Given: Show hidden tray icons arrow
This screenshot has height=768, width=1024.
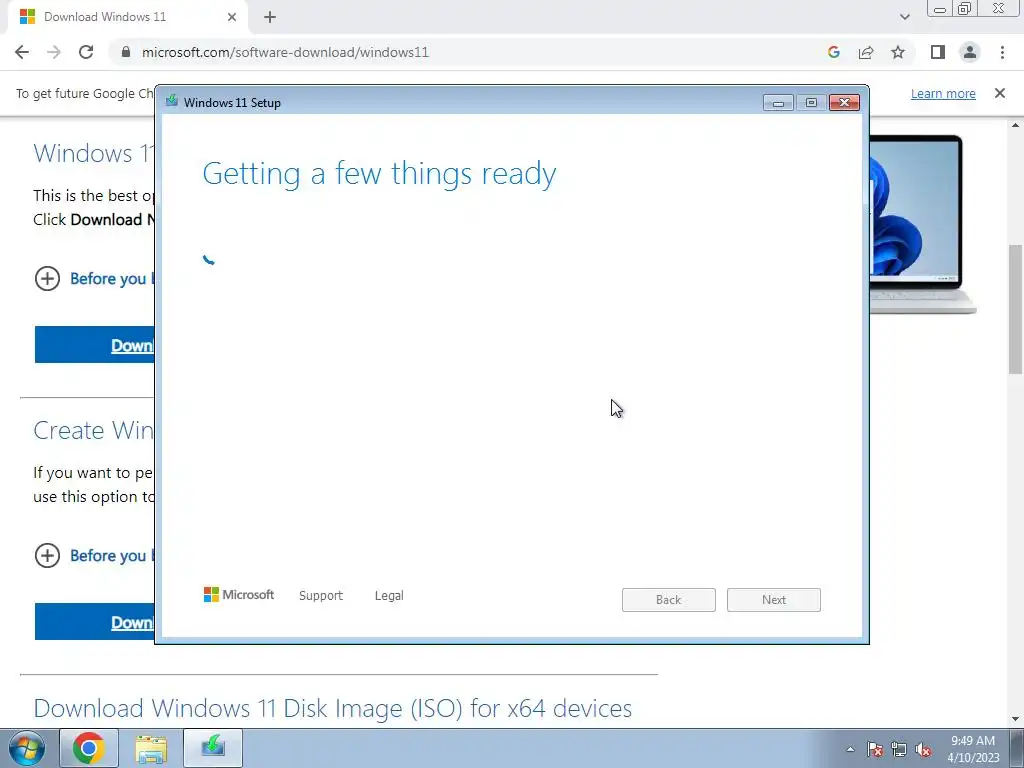Looking at the screenshot, I should (850, 749).
